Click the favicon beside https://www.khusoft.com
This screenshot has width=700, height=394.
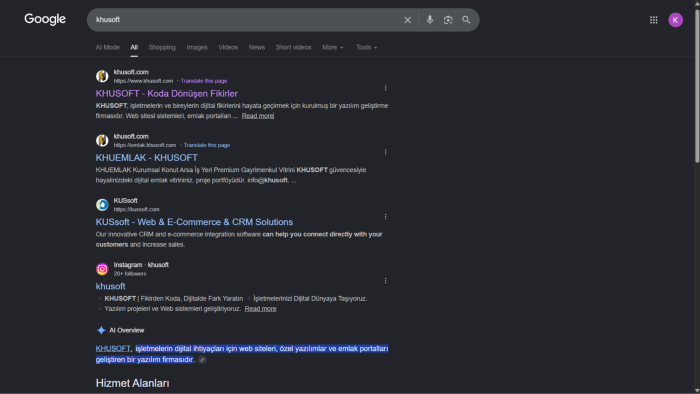[102, 76]
